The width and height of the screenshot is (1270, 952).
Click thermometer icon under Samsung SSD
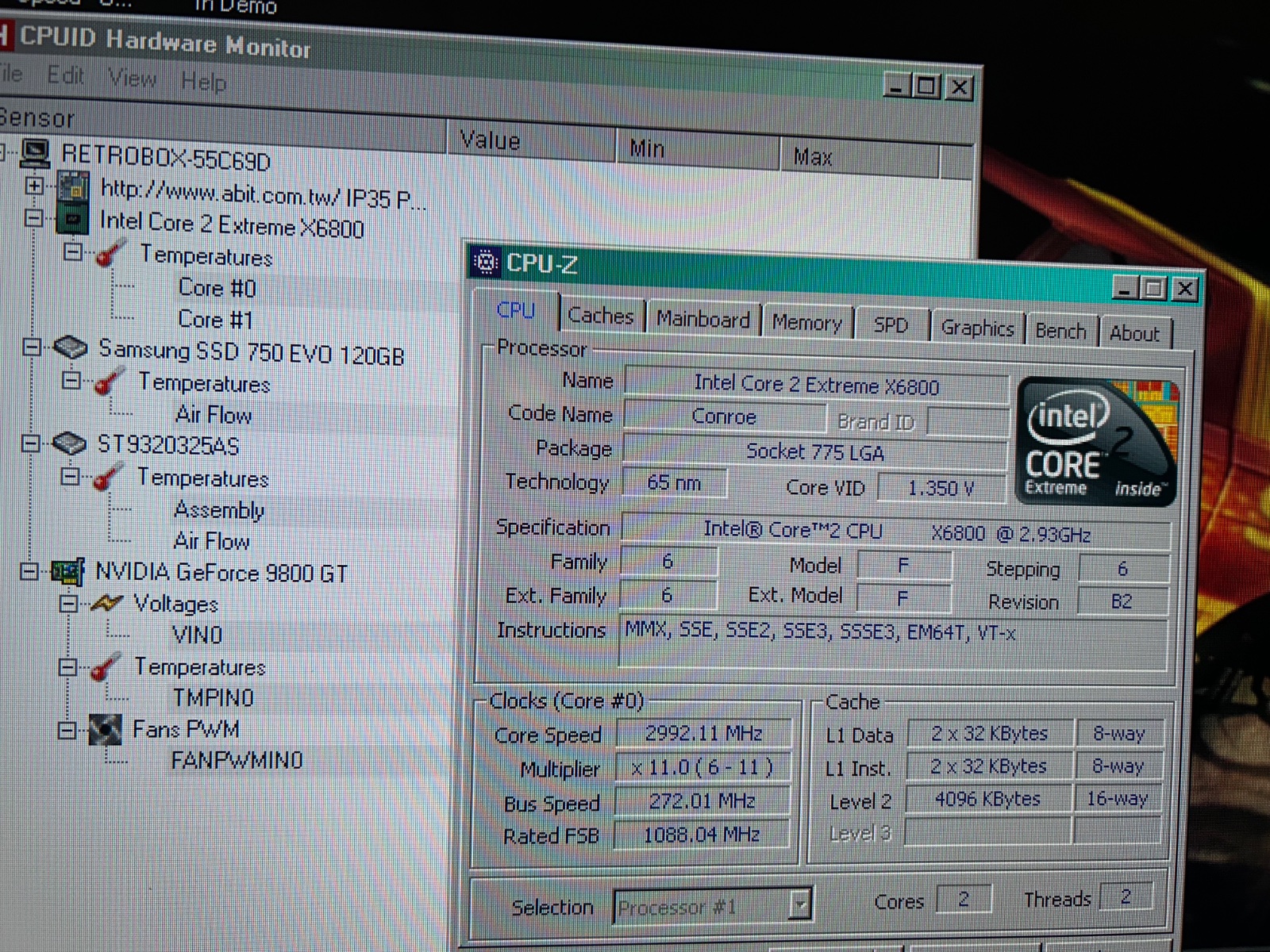109,382
